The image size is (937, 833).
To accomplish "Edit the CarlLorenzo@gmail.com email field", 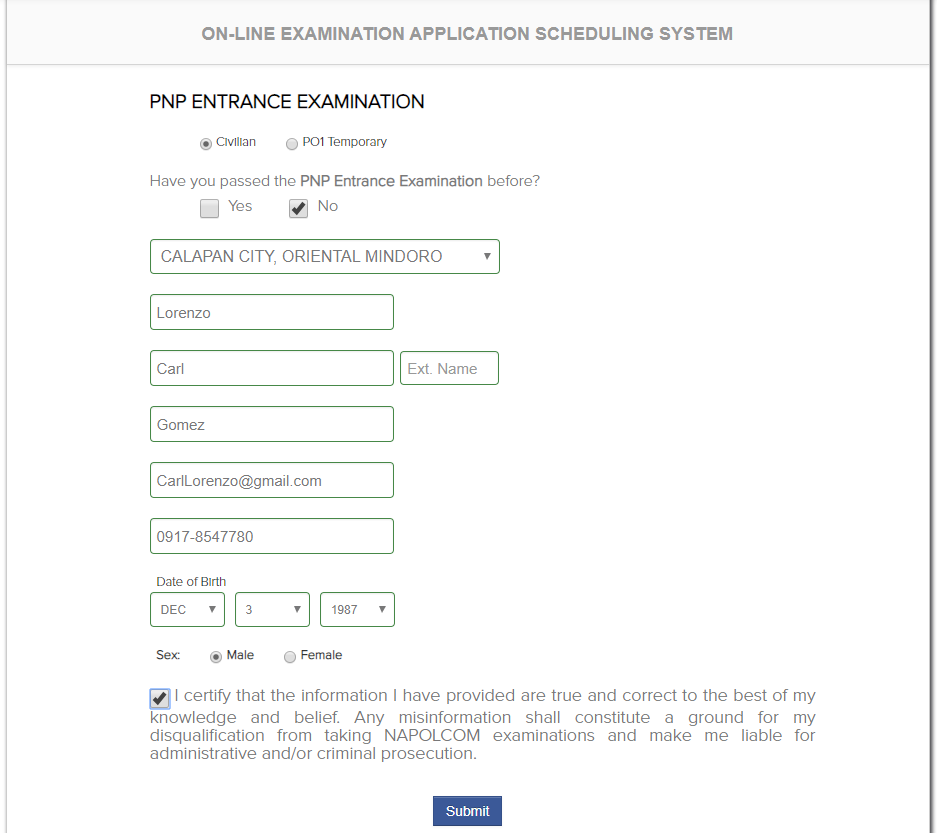I will click(272, 480).
